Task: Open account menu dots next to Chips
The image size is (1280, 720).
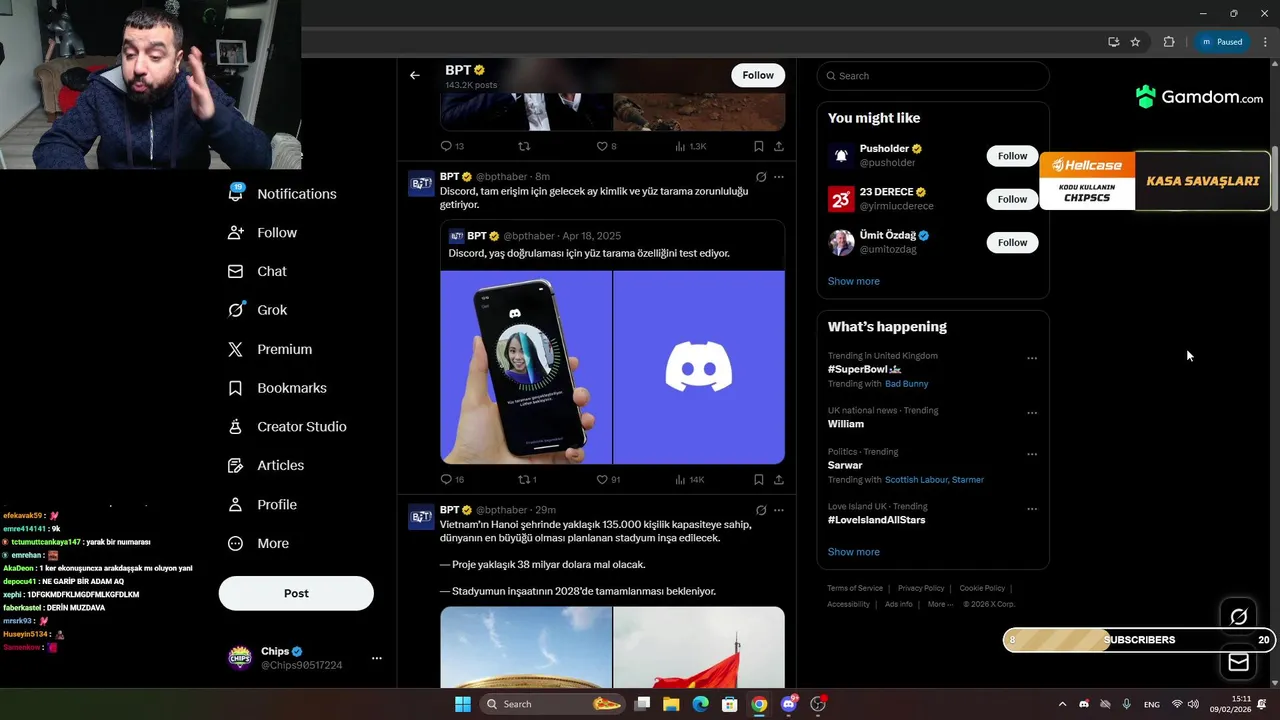Action: (377, 658)
